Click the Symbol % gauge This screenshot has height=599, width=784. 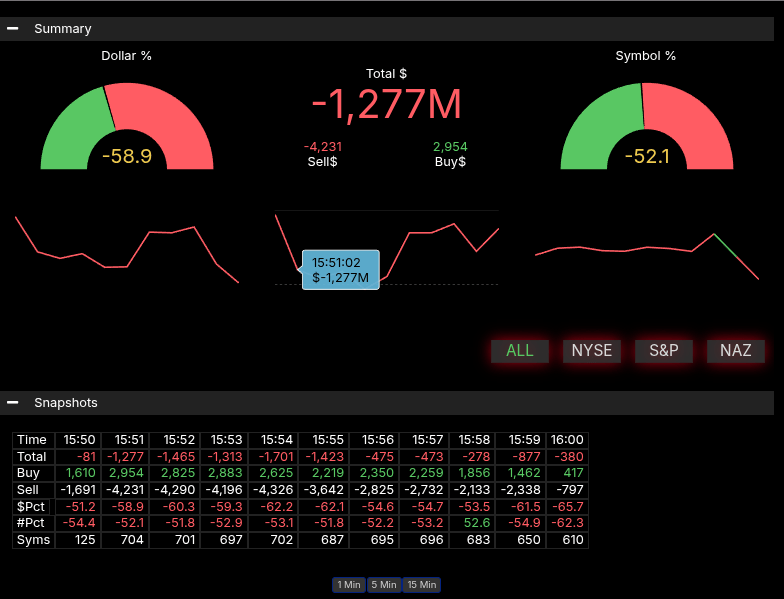(647, 126)
